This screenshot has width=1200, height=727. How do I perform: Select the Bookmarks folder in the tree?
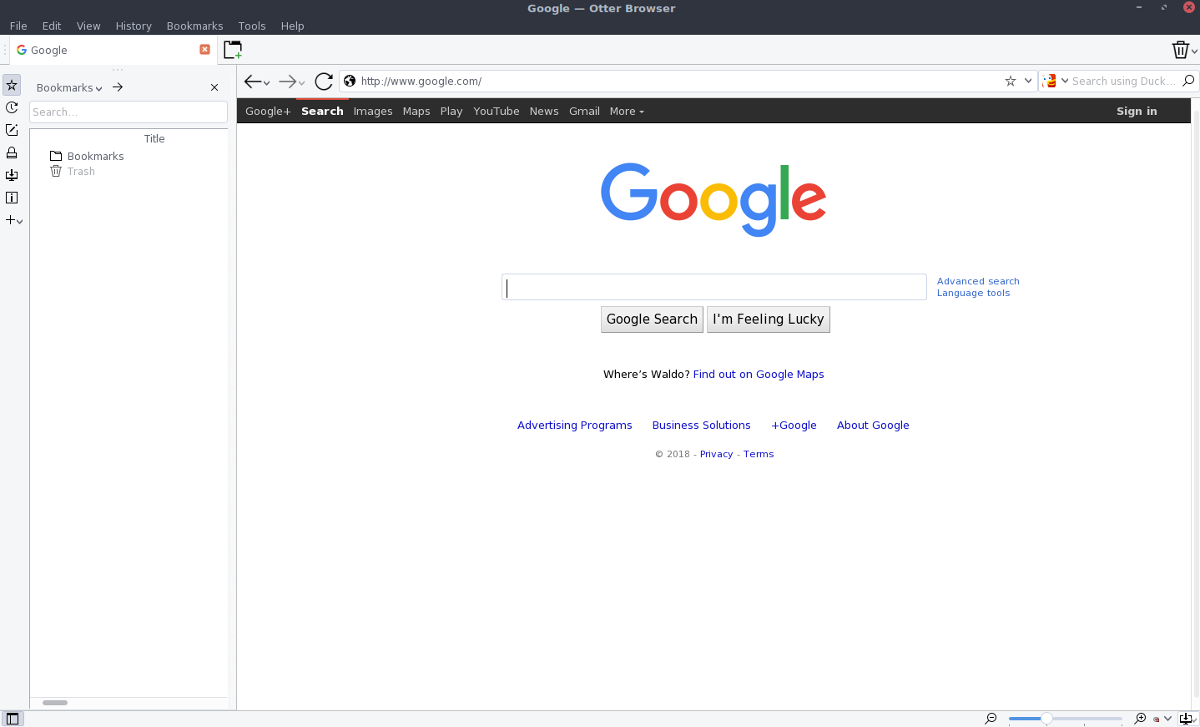(87, 156)
